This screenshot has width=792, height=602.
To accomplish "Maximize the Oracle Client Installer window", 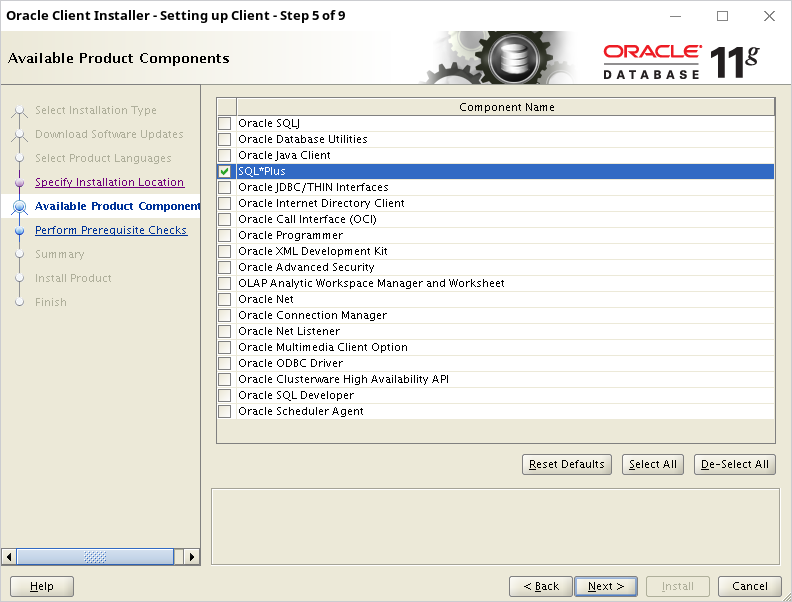I will 722,16.
